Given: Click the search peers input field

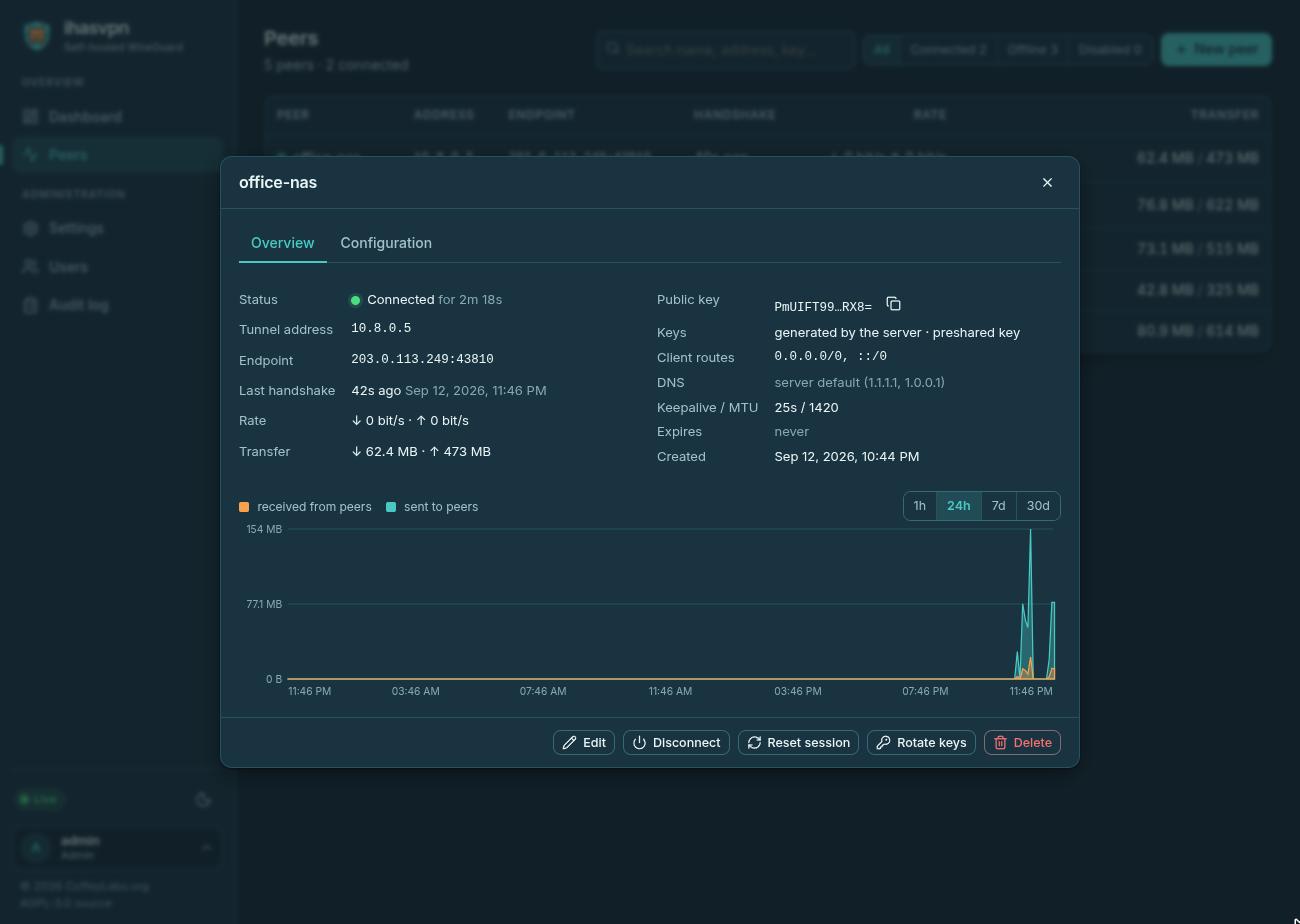Looking at the screenshot, I should pos(726,49).
